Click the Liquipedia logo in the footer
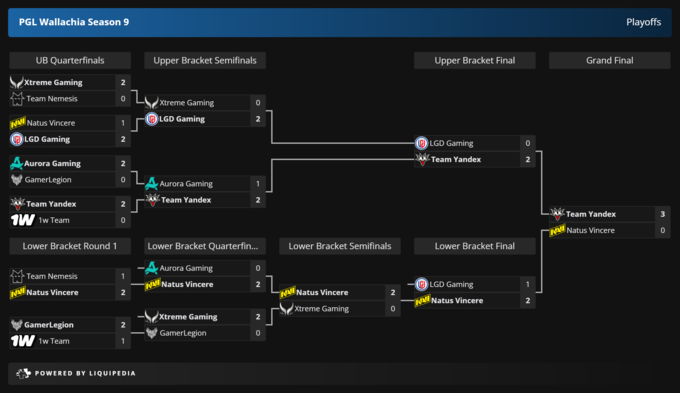The image size is (680, 393). (23, 373)
